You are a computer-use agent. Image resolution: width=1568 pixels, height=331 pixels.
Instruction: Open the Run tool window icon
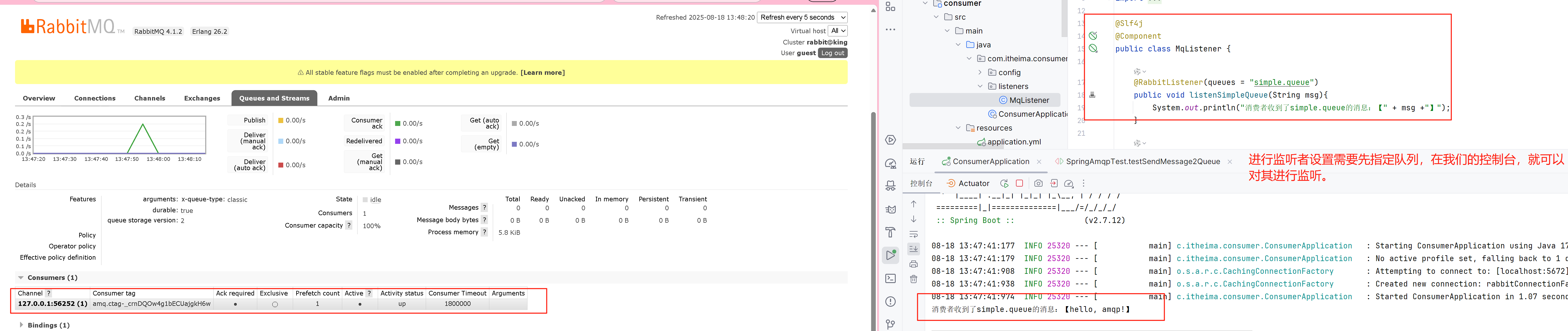[x=891, y=256]
